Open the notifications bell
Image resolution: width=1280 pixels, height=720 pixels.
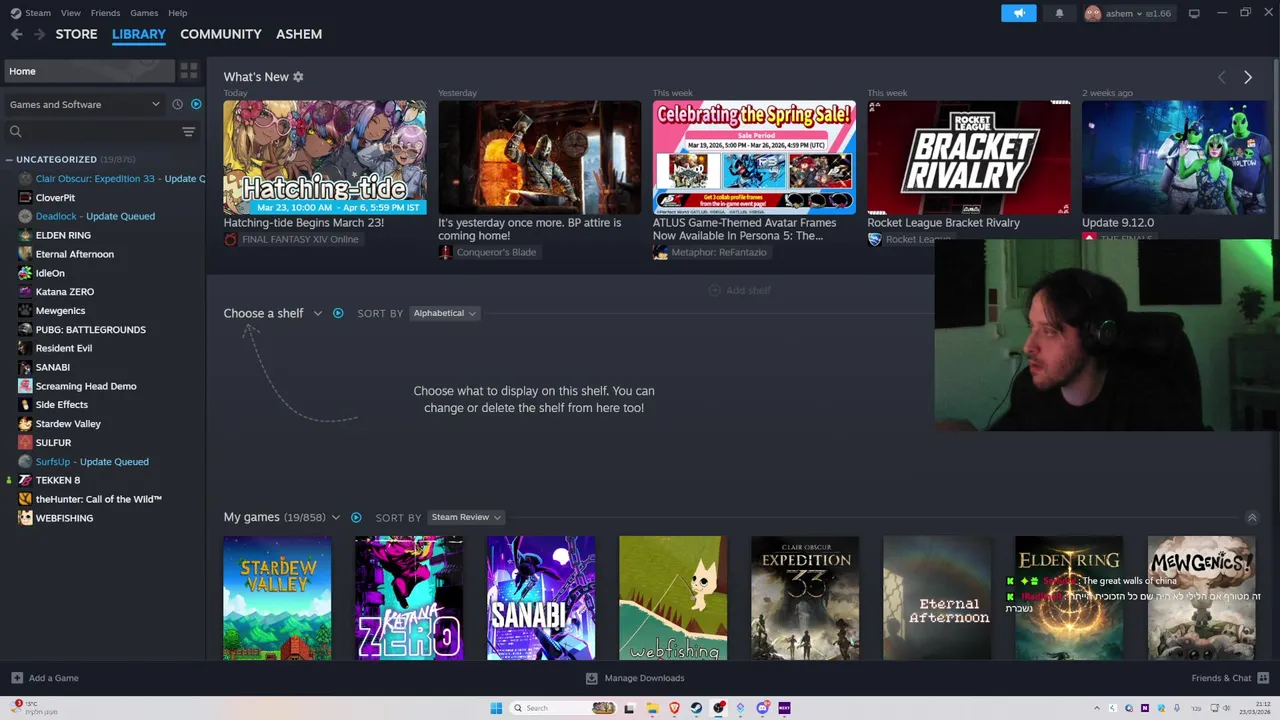click(x=1059, y=13)
